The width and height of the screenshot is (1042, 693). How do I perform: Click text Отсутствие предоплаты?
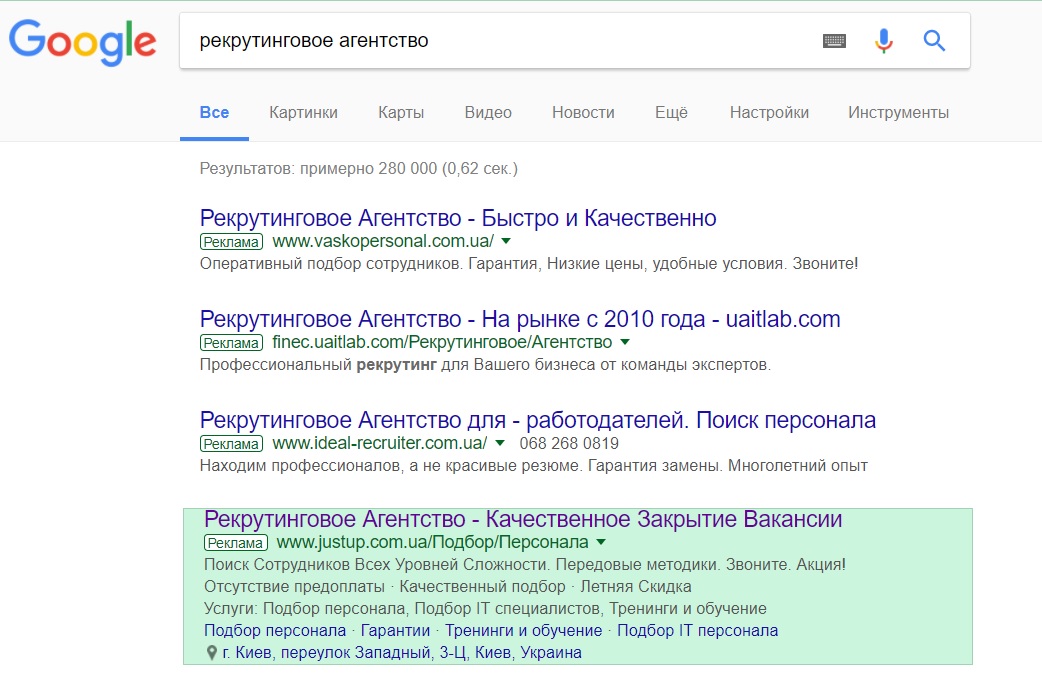[294, 587]
